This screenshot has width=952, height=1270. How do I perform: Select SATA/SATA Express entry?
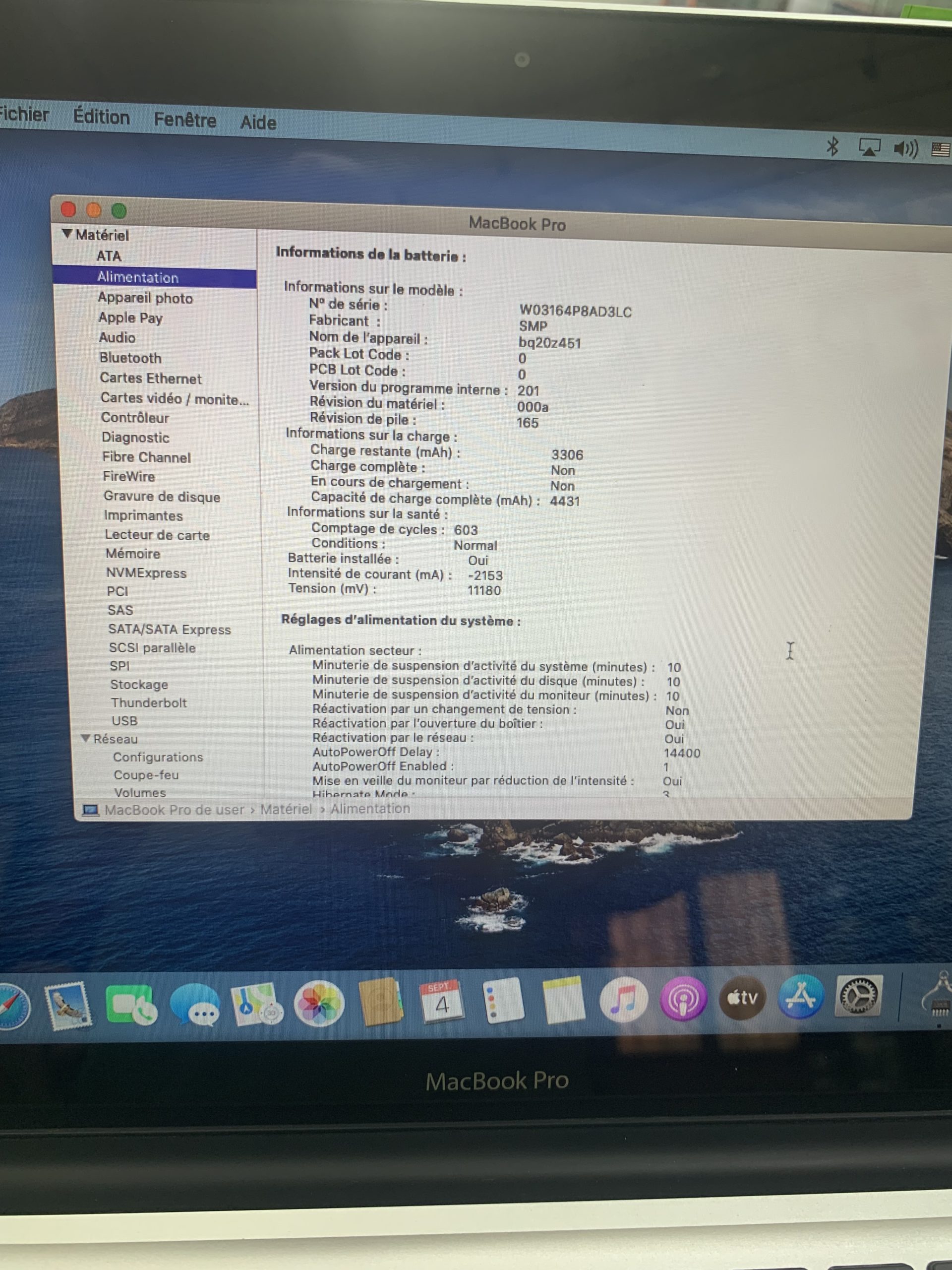click(x=169, y=629)
